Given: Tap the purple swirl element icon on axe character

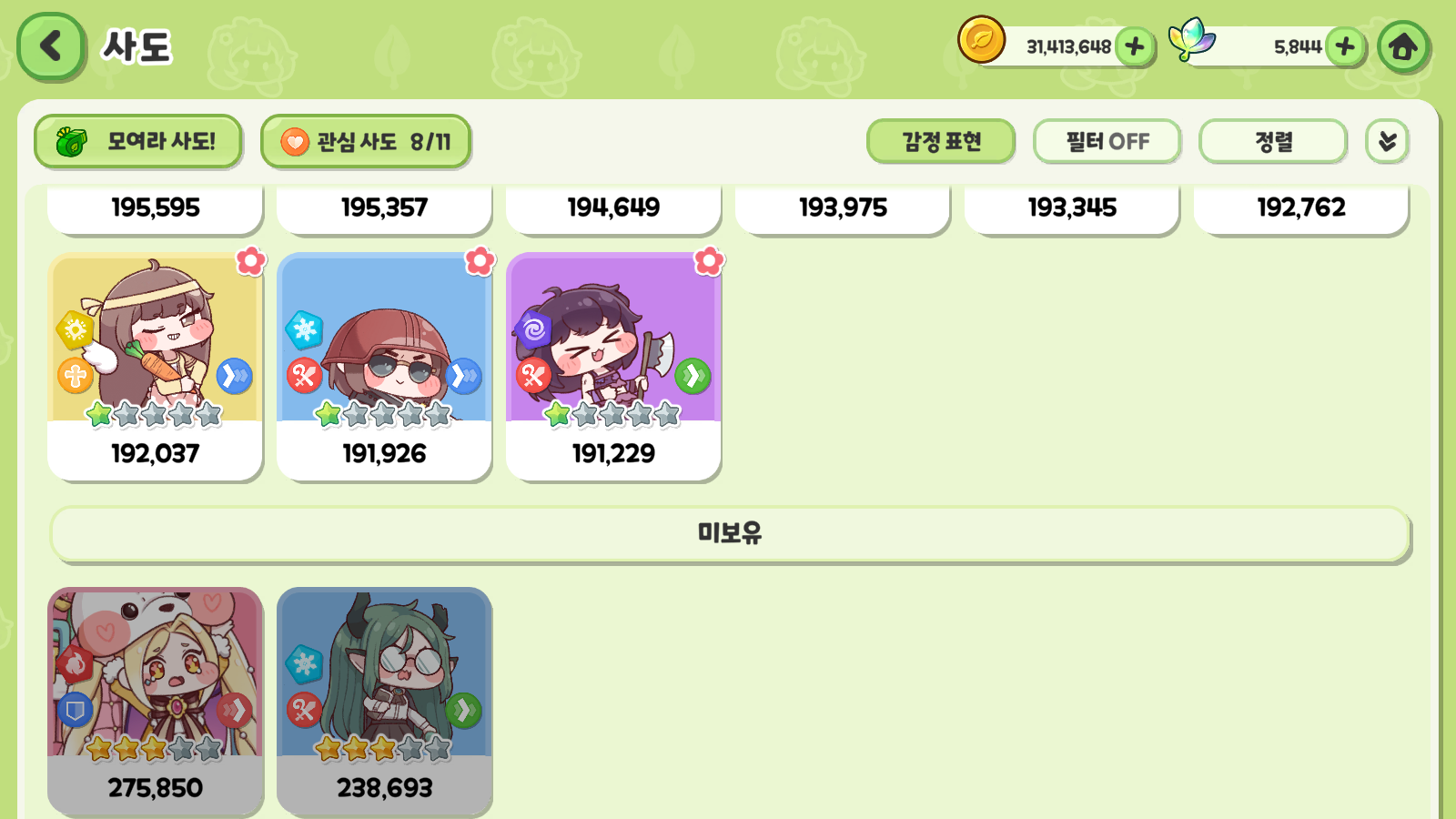Looking at the screenshot, I should [x=533, y=329].
